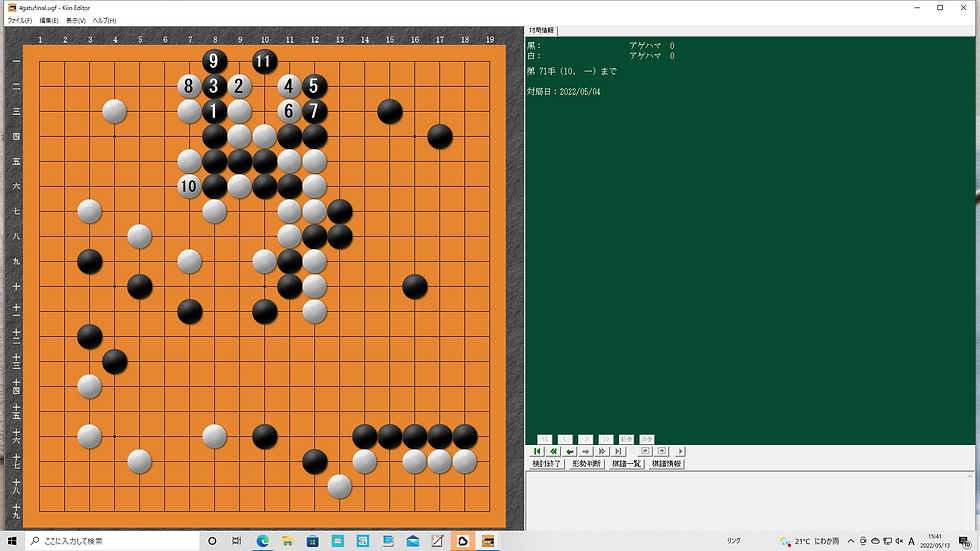
Task: Click black stone numbered 9
Action: click(x=214, y=61)
